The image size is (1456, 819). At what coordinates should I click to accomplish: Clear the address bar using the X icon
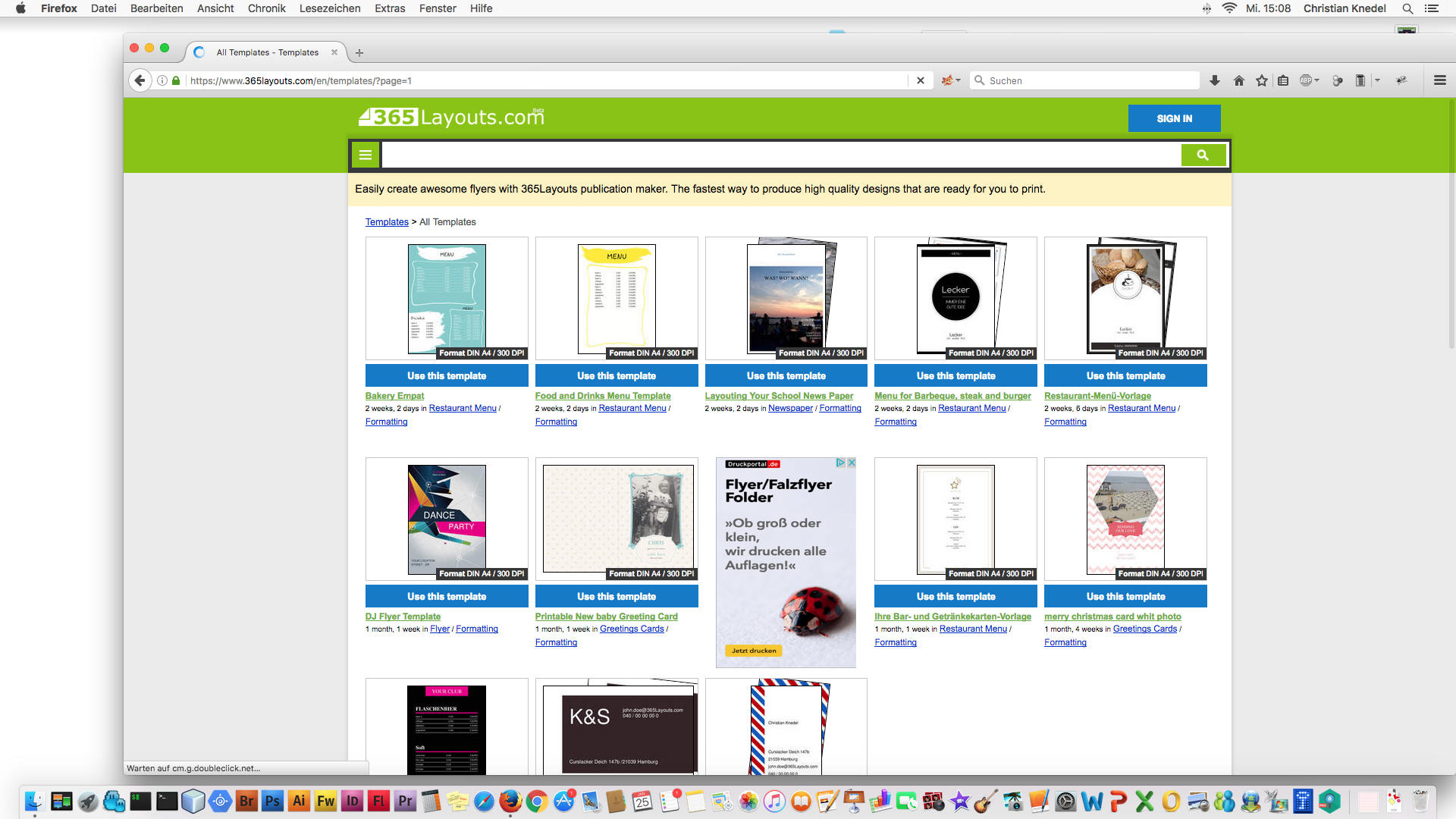[x=920, y=80]
